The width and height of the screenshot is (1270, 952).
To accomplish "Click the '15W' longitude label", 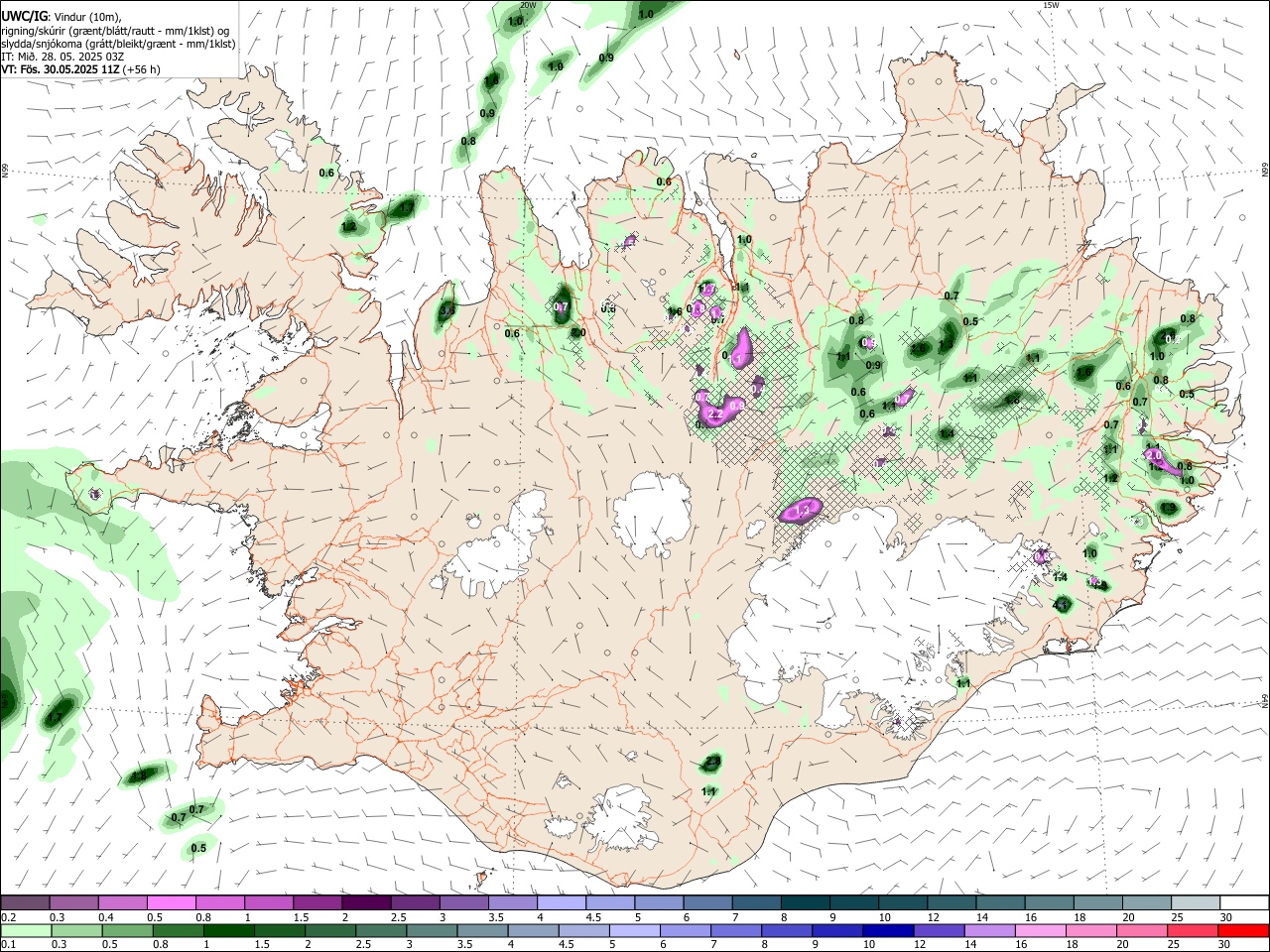I will coord(1051,5).
